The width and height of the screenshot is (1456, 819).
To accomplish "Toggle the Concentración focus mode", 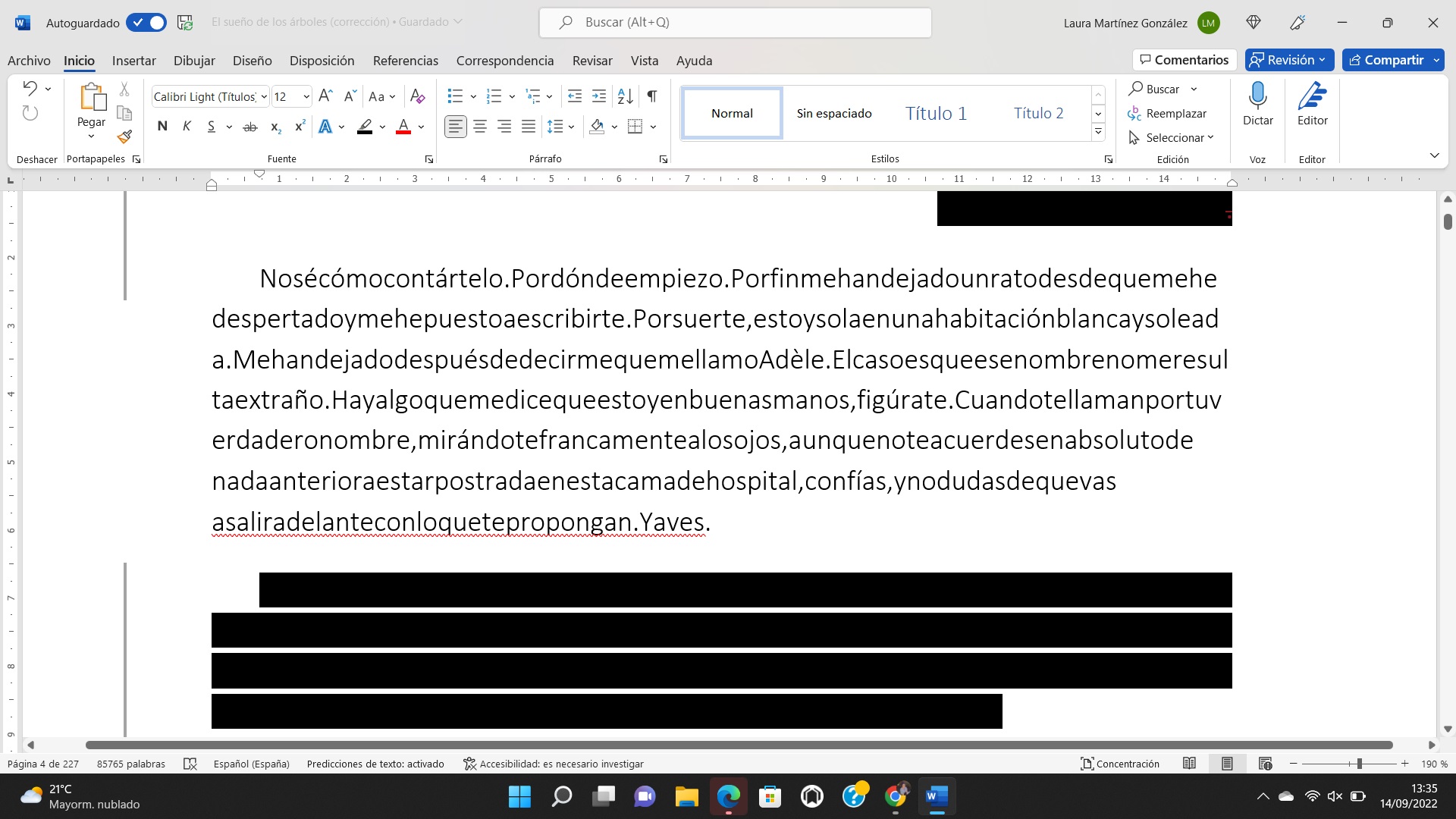I will (1120, 764).
